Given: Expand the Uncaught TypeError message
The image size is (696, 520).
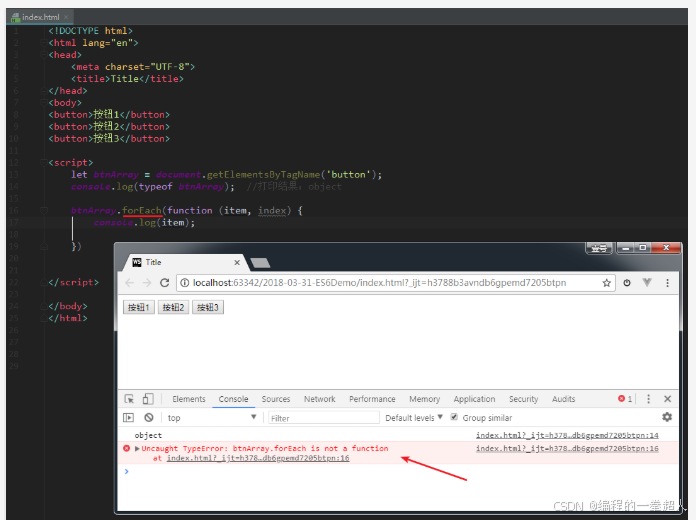Looking at the screenshot, I should tap(137, 449).
